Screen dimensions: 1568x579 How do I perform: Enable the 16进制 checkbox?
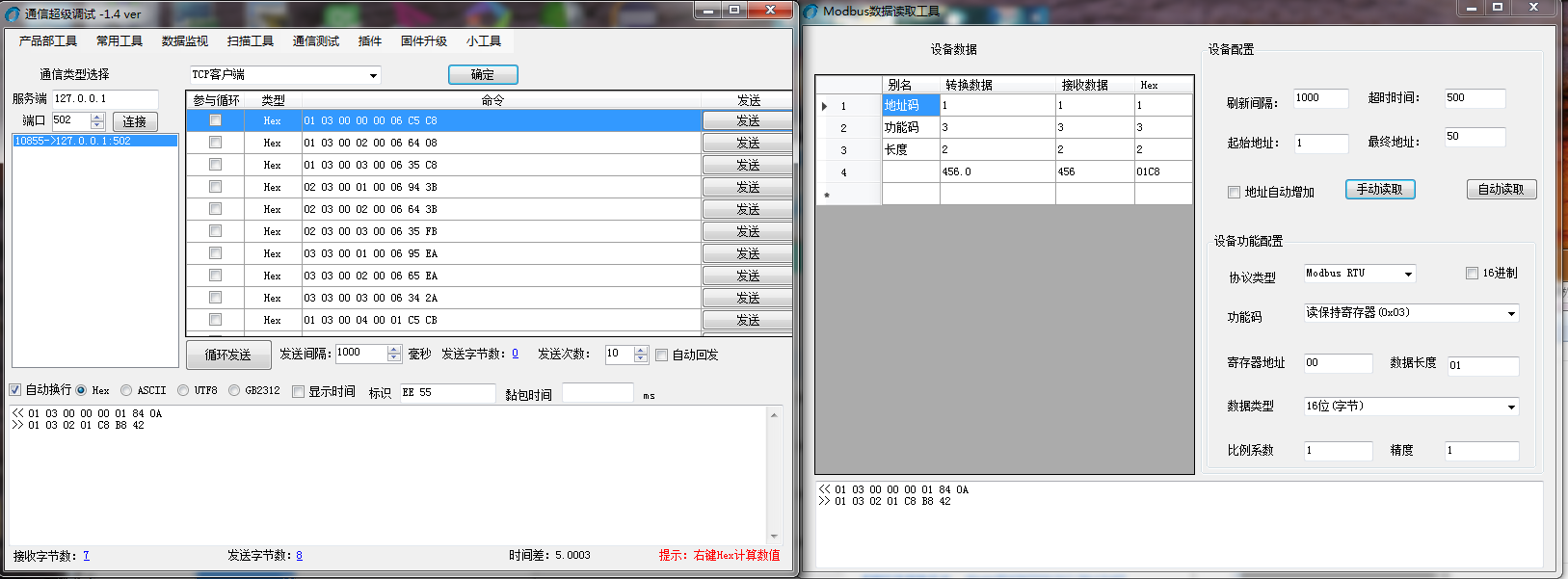(x=1472, y=274)
